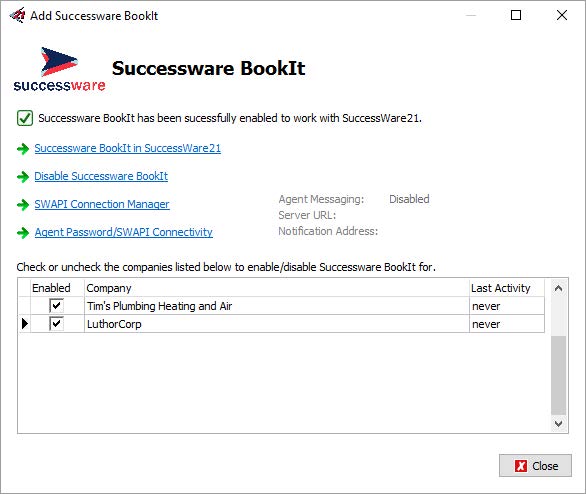
Task: Click the Disabled status value
Action: click(x=409, y=199)
